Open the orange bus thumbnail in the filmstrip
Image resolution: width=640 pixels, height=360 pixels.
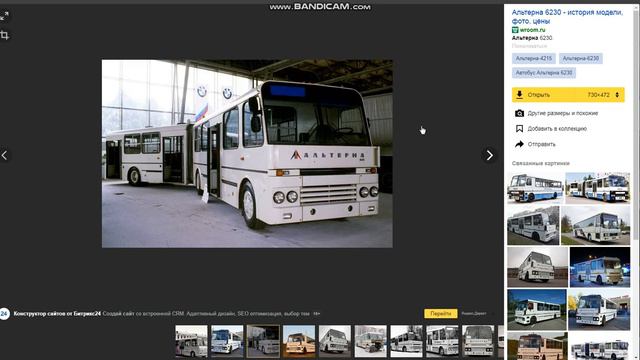(x=299, y=340)
